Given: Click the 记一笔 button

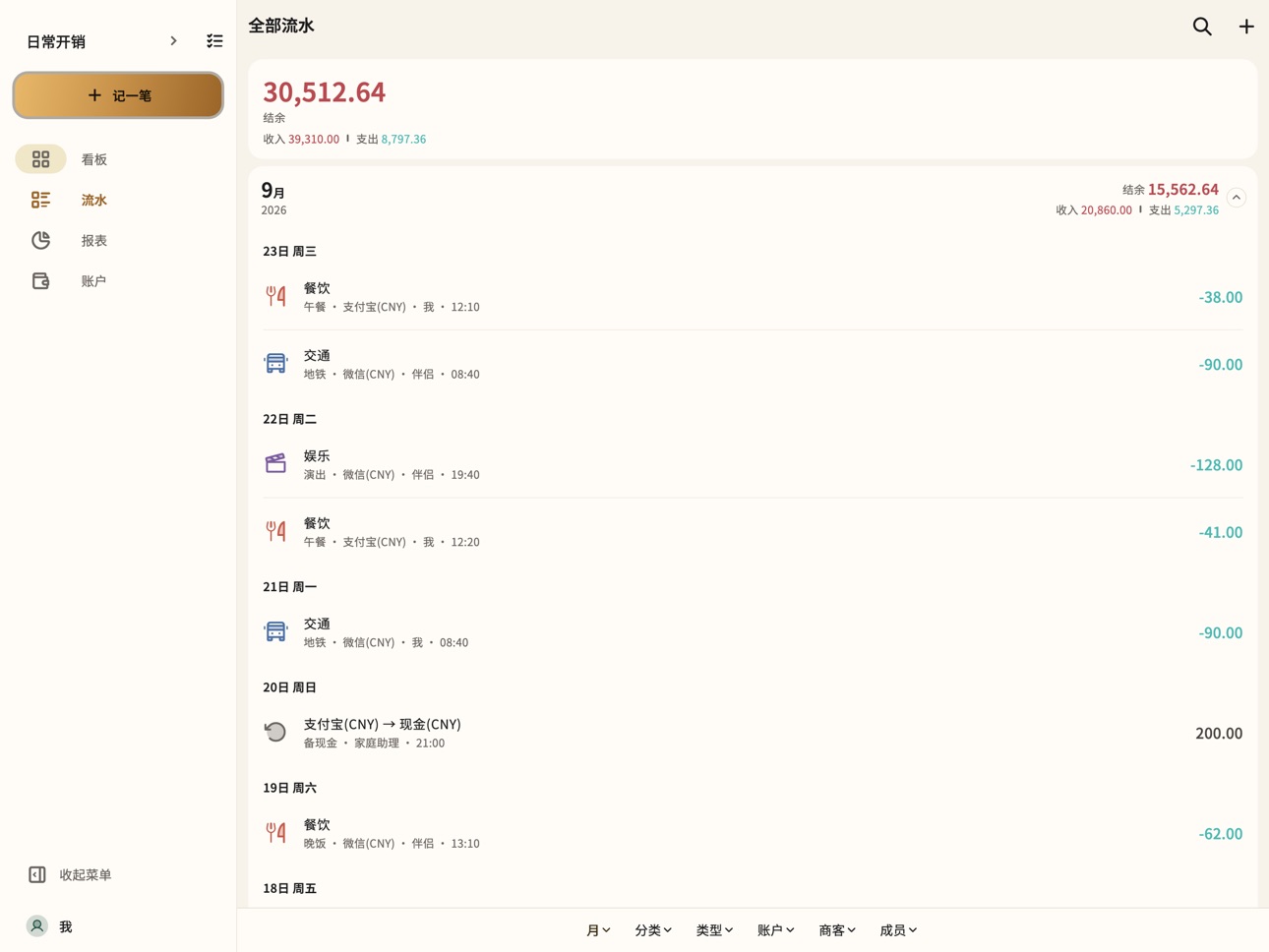Looking at the screenshot, I should pyautogui.click(x=118, y=95).
